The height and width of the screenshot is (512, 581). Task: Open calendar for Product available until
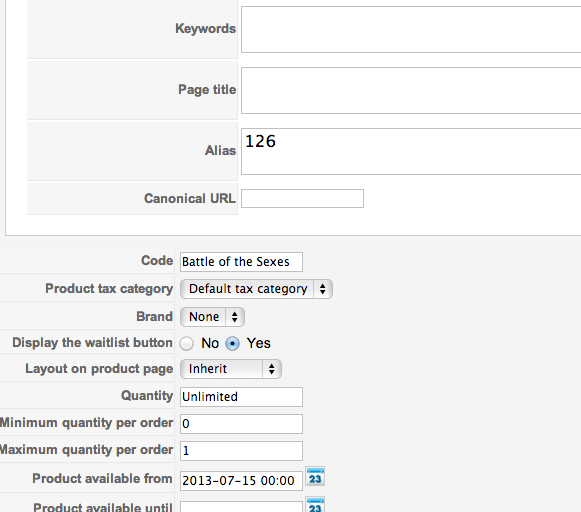(315, 505)
